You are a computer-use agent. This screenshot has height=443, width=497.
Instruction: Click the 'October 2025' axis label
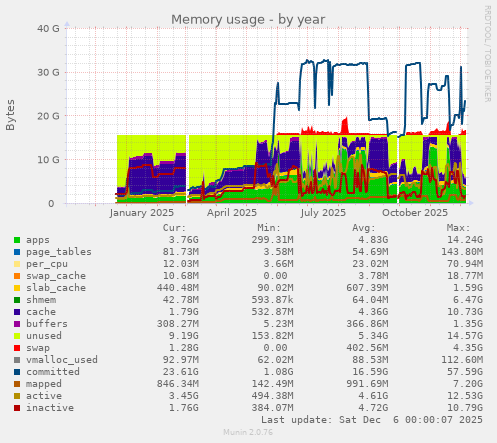coord(415,213)
